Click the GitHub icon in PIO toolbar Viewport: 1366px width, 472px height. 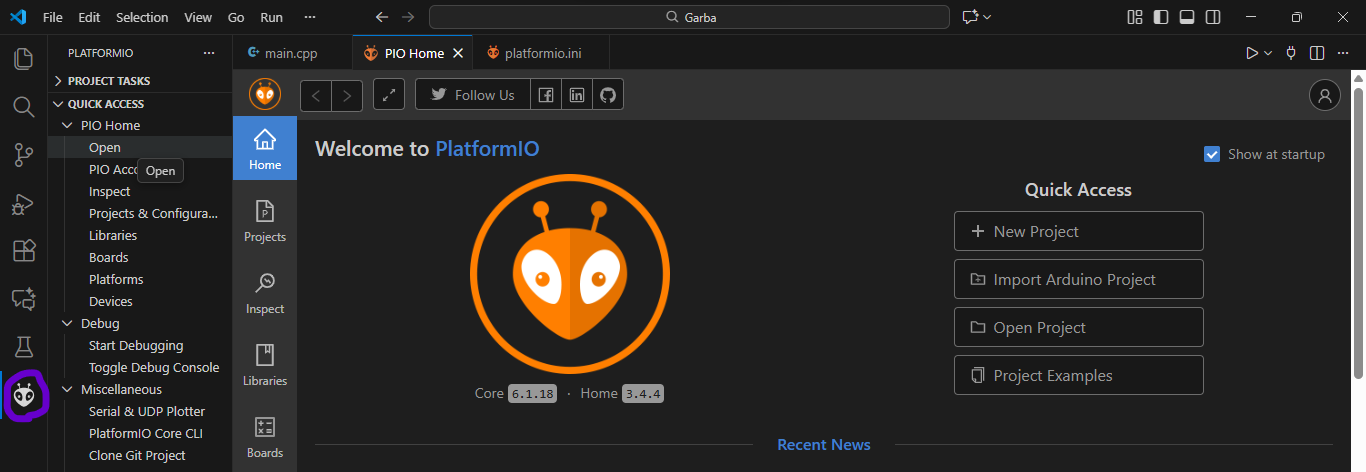click(x=607, y=95)
